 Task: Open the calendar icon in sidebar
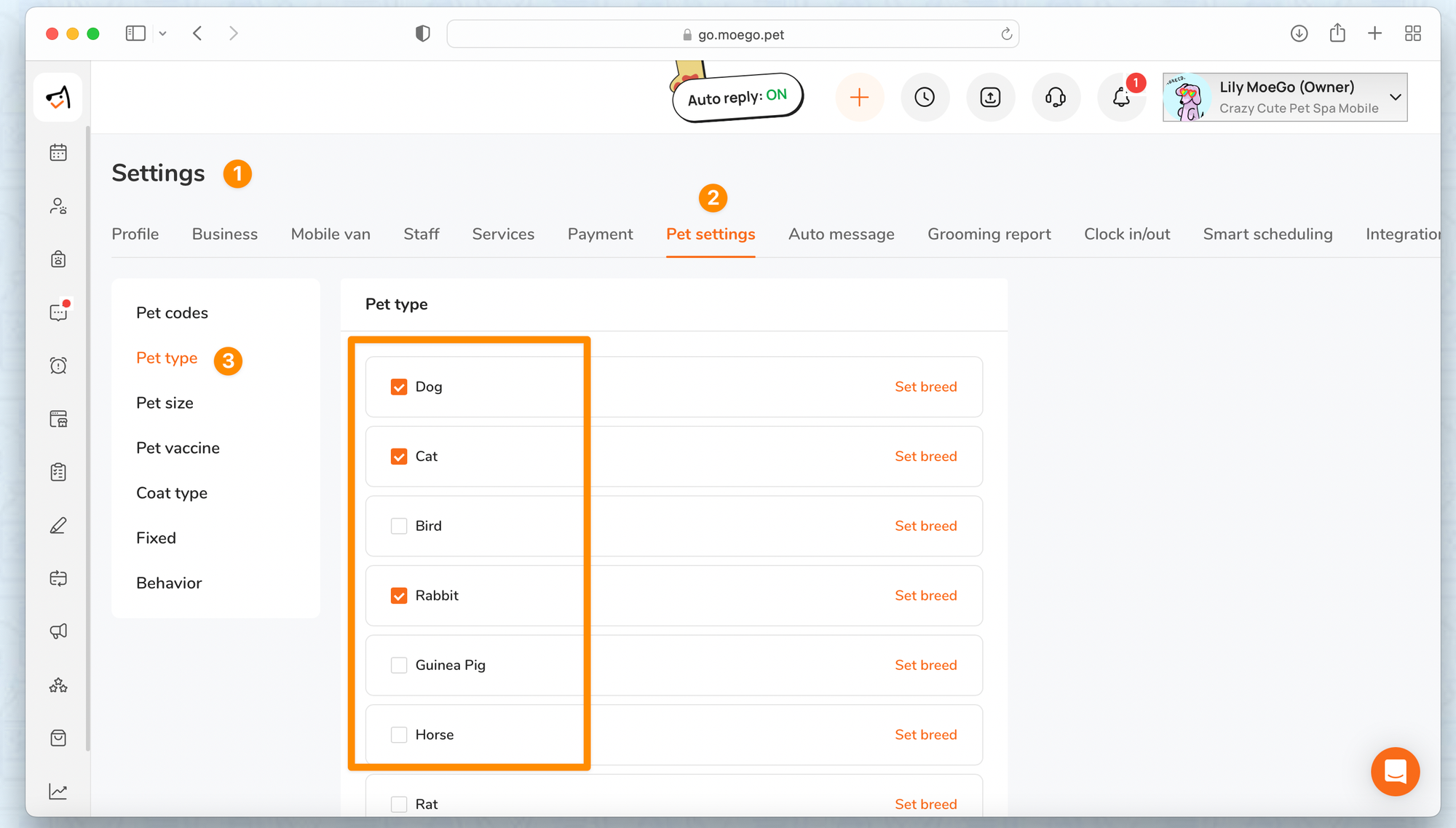58,152
